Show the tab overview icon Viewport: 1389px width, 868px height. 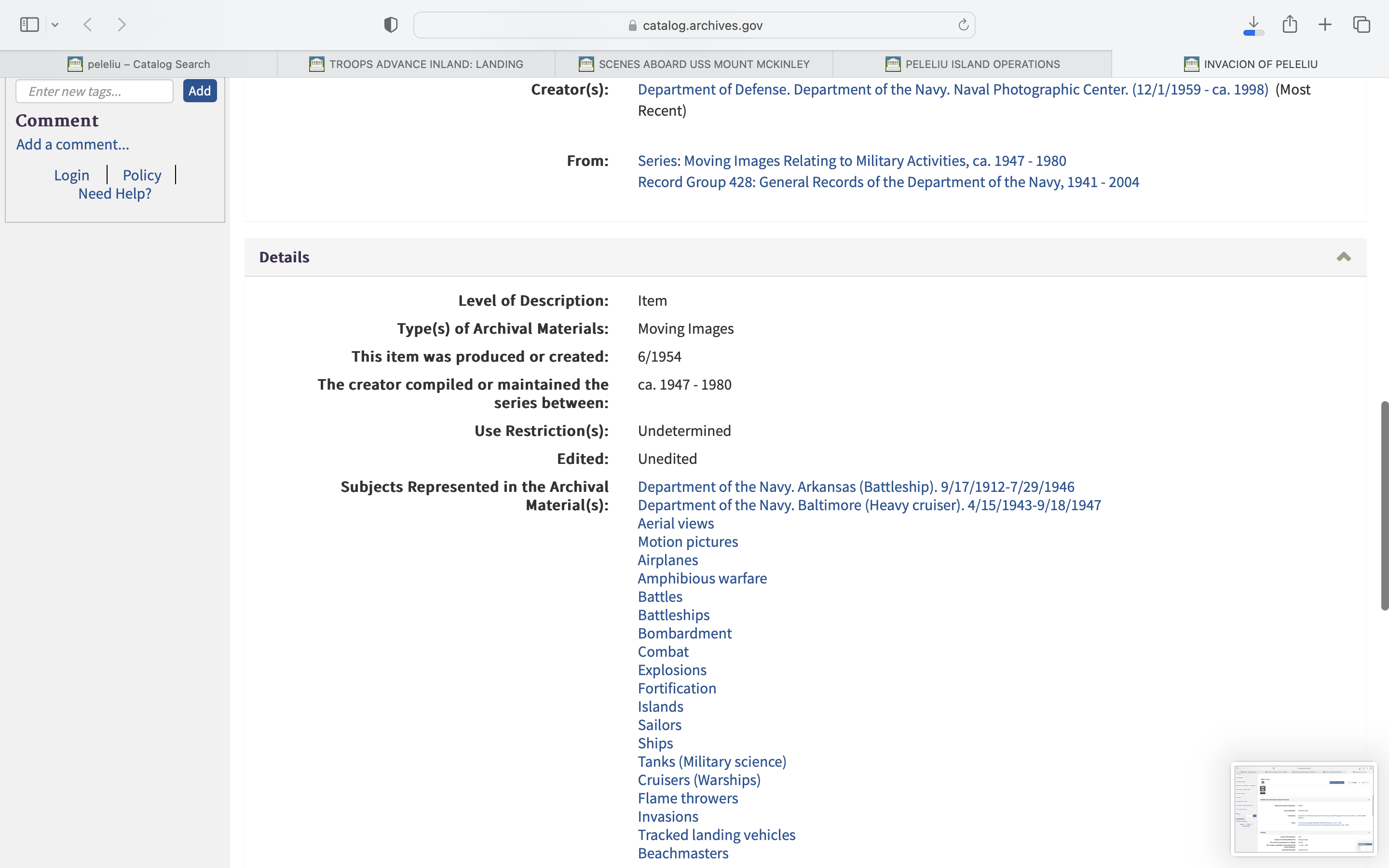[x=1362, y=25]
